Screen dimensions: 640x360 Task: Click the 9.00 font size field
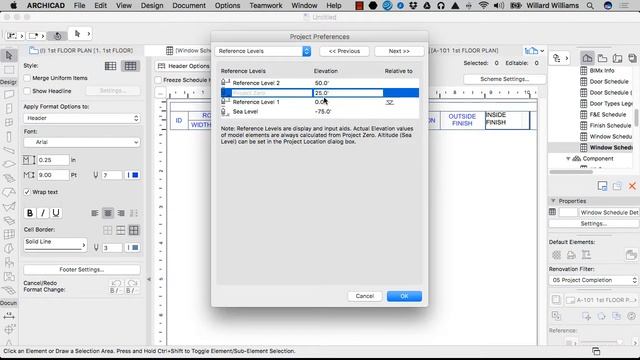(53, 175)
